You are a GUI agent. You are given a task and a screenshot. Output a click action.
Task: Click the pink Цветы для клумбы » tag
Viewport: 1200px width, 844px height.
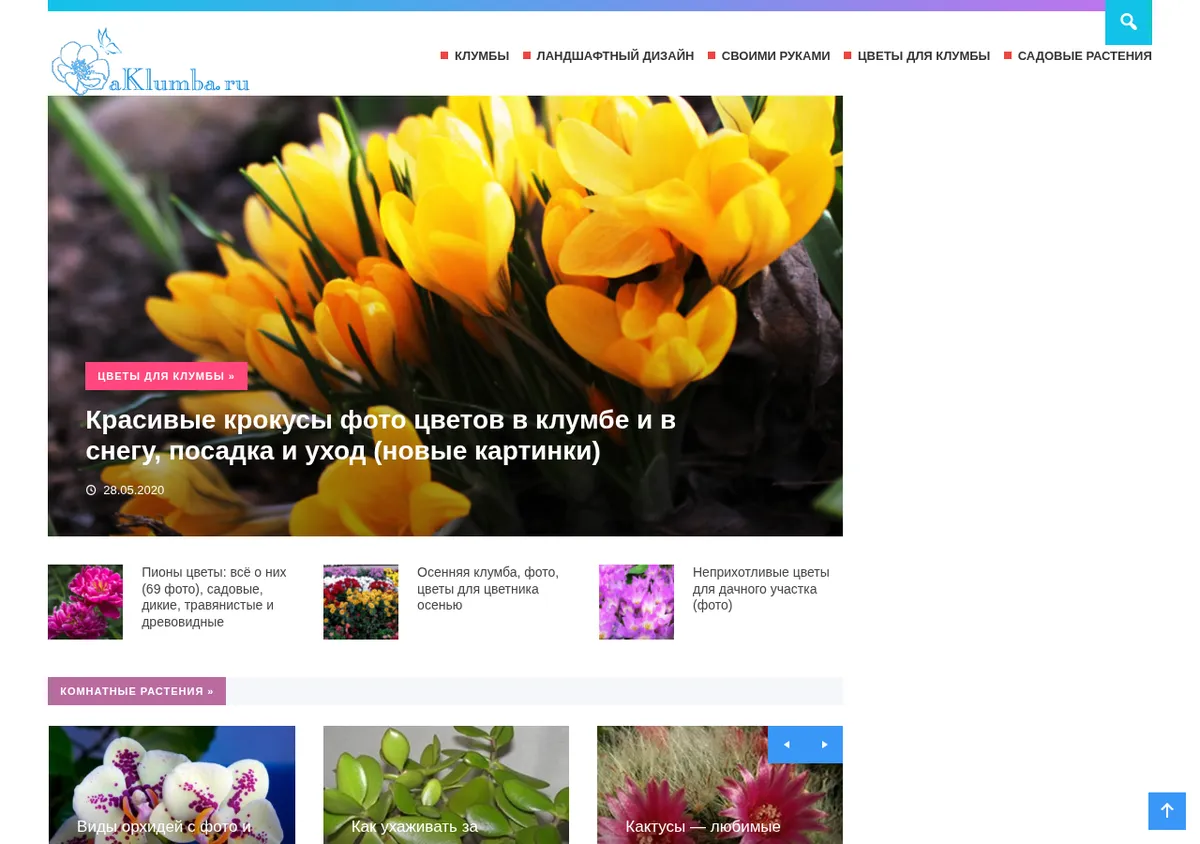pos(166,376)
